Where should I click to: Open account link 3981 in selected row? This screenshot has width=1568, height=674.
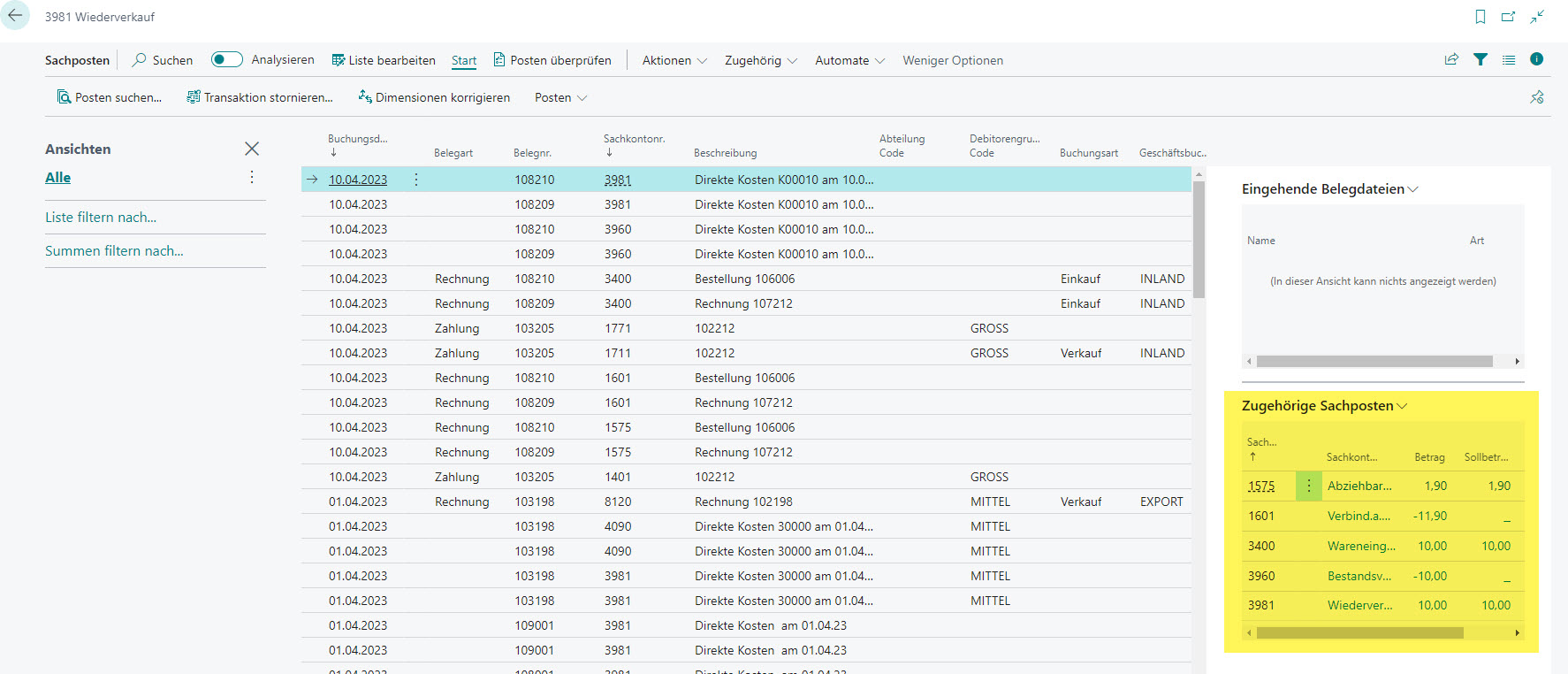tap(618, 180)
